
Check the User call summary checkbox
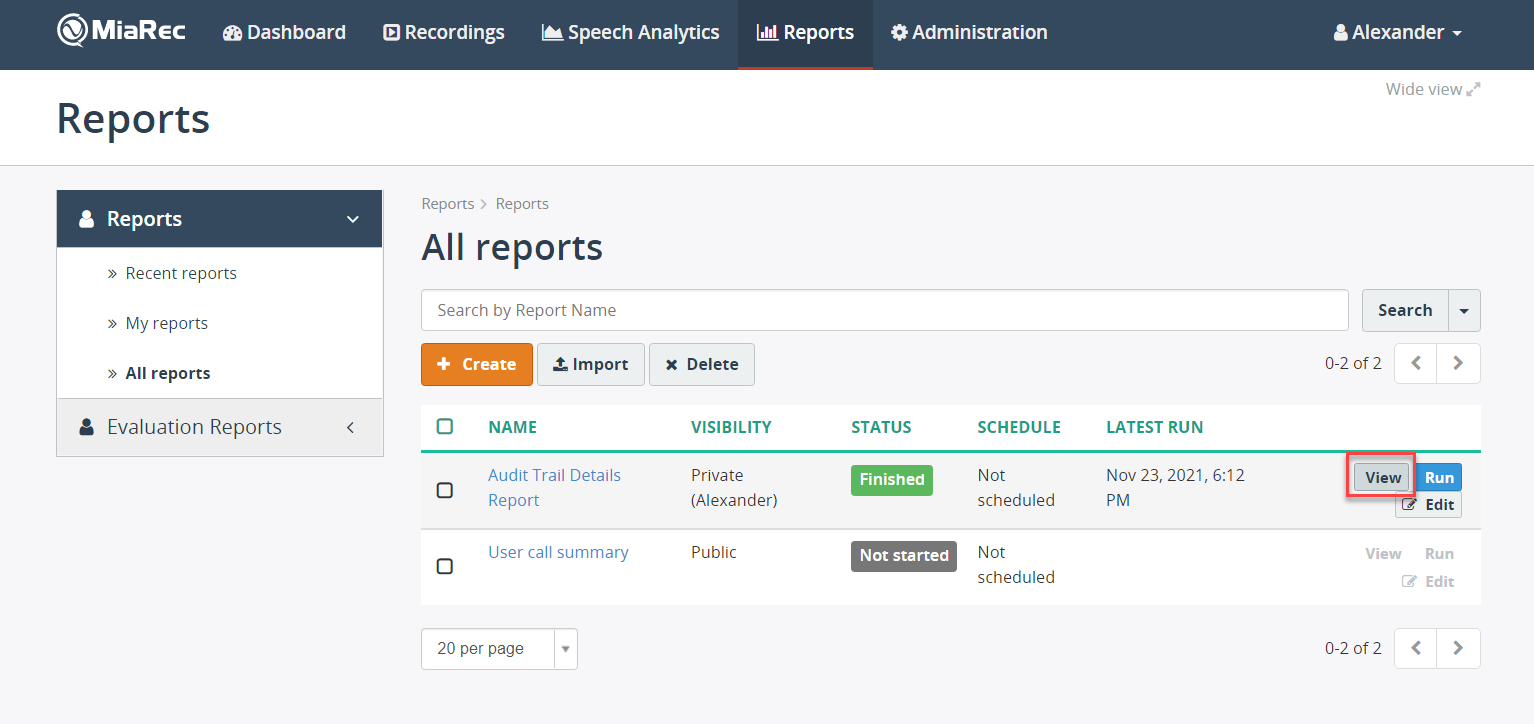click(x=445, y=566)
